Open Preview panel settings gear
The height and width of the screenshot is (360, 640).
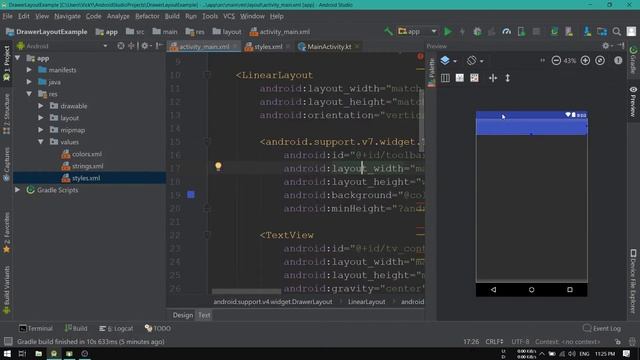click(606, 46)
